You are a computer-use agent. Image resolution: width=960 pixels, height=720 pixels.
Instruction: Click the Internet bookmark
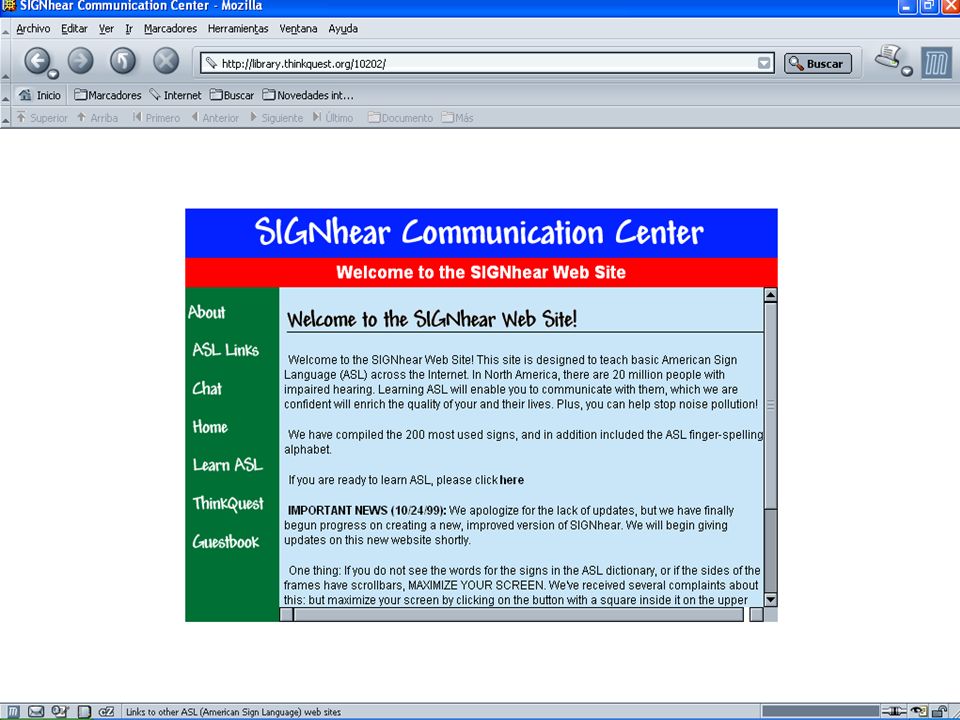[x=176, y=96]
